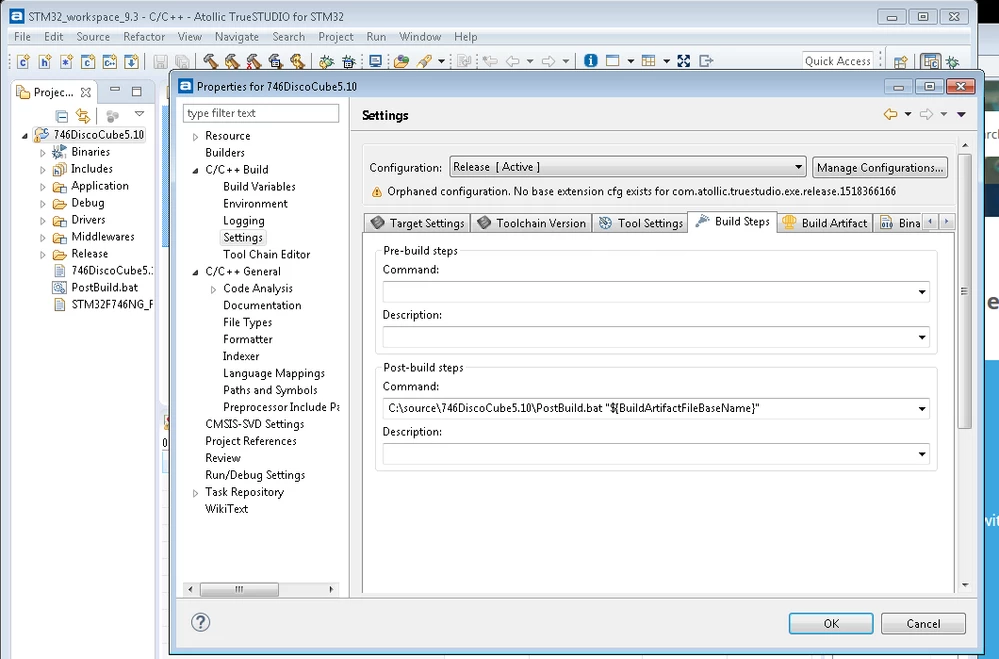Select Environment in the tree
Screen dimensions: 999x659
pyautogui.click(x=255, y=204)
